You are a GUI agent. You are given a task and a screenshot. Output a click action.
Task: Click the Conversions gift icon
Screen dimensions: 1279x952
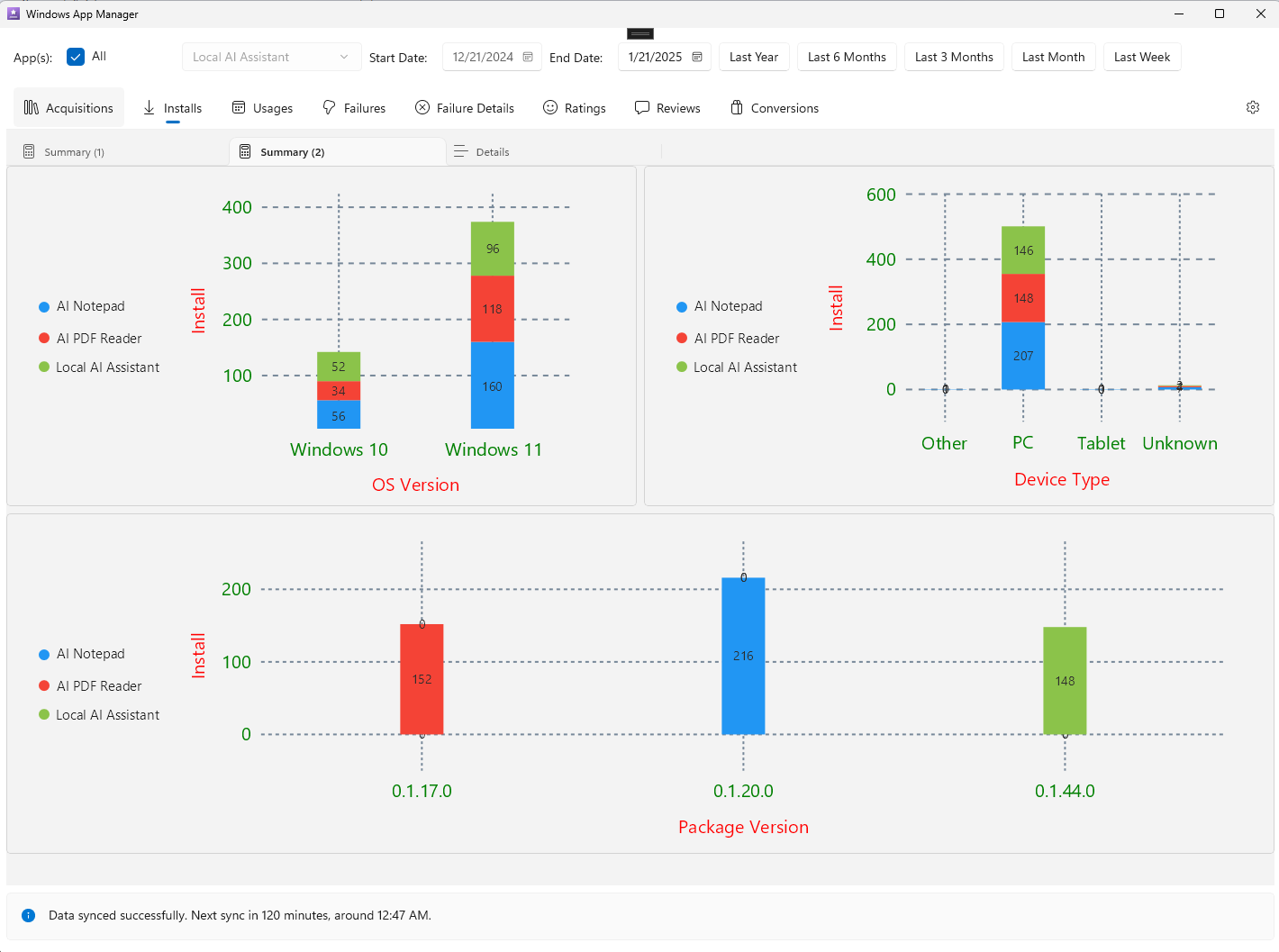[x=737, y=107]
